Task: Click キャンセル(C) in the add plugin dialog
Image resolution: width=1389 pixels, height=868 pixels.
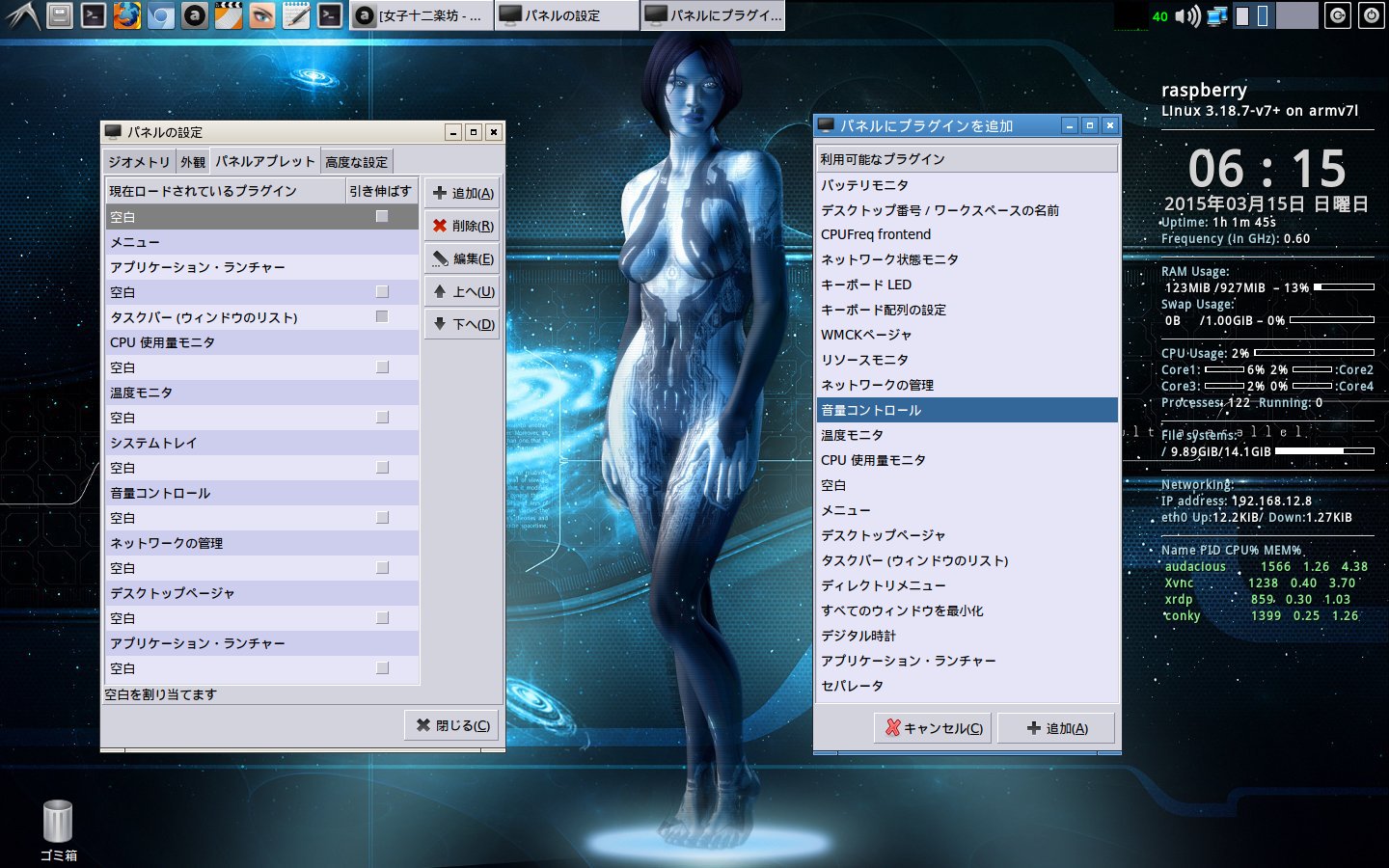Action: 934,728
